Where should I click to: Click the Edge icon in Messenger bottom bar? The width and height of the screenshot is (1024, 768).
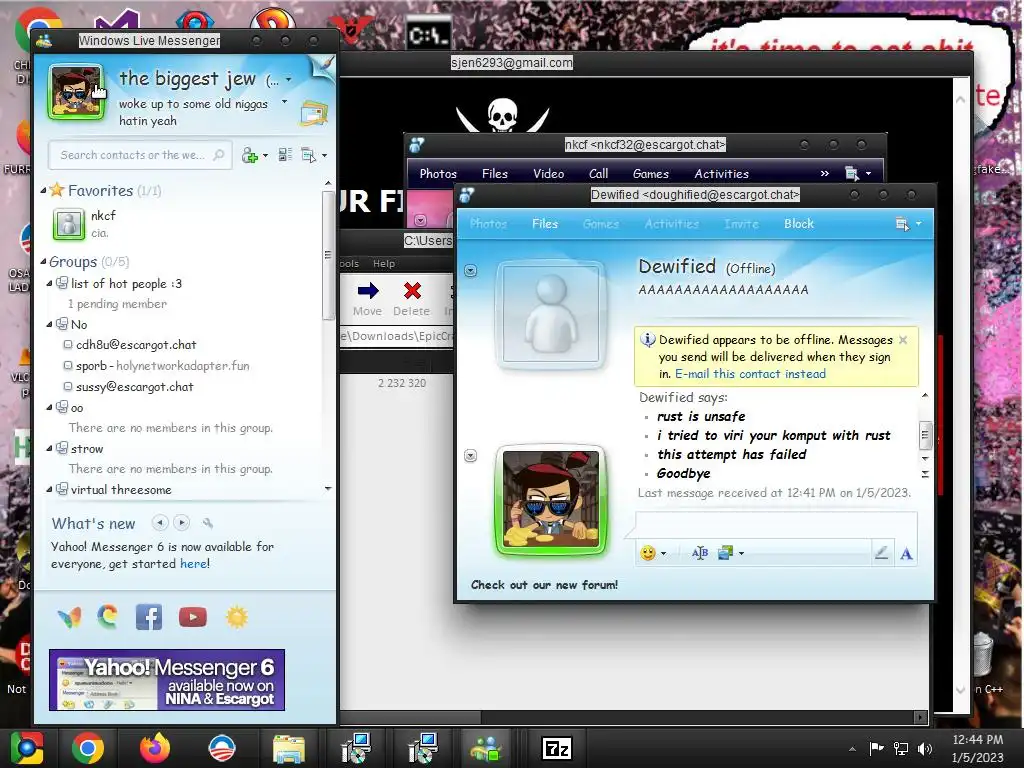pyautogui.click(x=108, y=617)
